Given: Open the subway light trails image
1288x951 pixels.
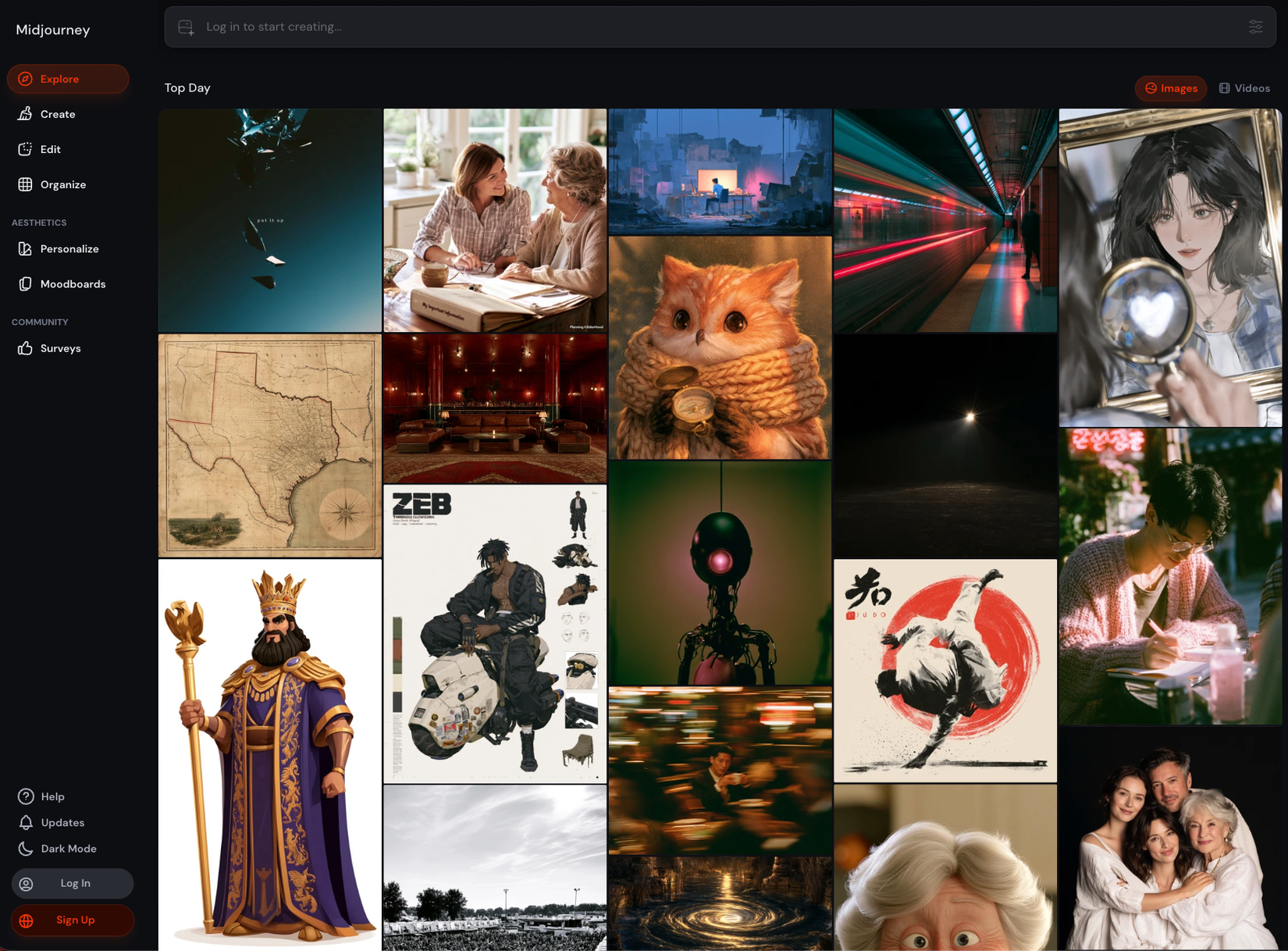Looking at the screenshot, I should click(945, 221).
